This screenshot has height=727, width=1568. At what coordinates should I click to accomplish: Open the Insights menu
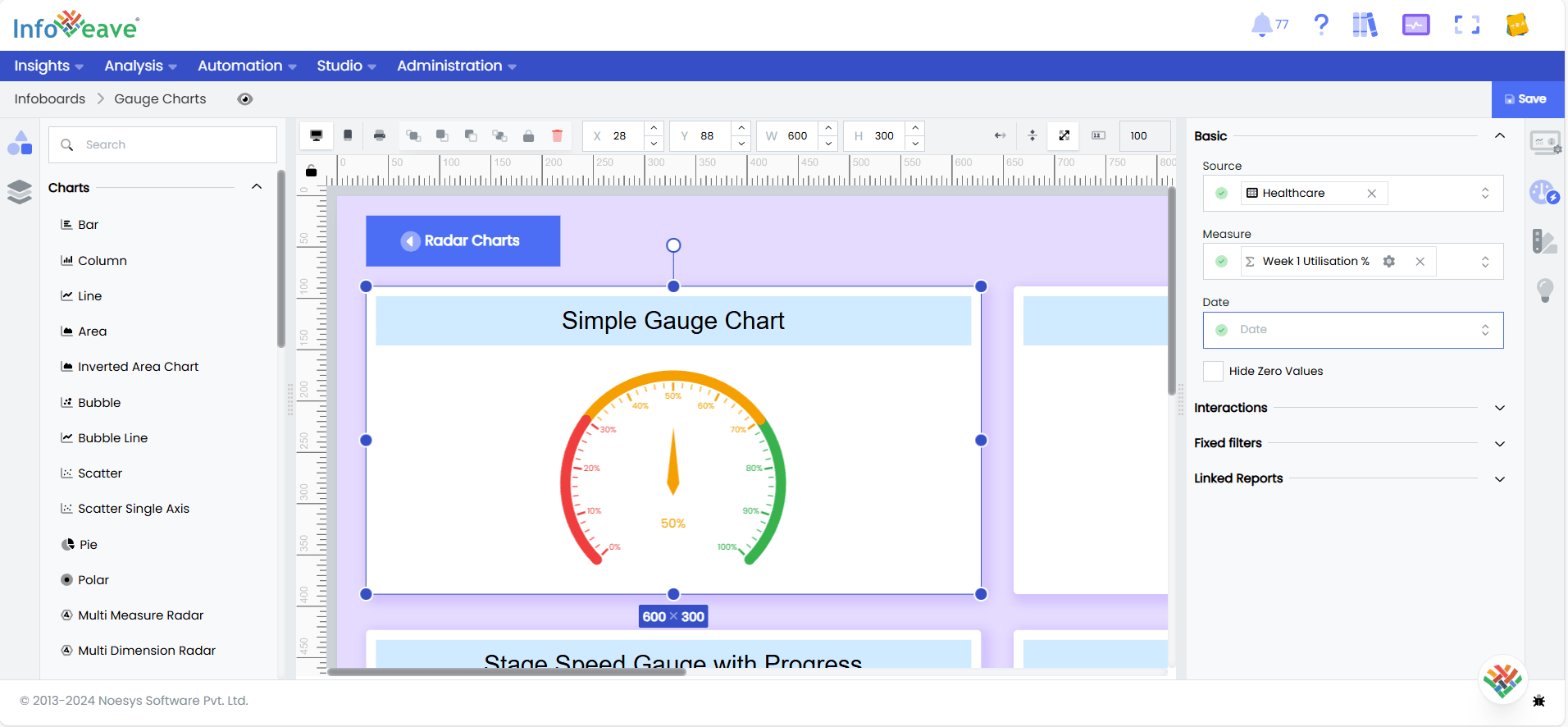pyautogui.click(x=48, y=66)
